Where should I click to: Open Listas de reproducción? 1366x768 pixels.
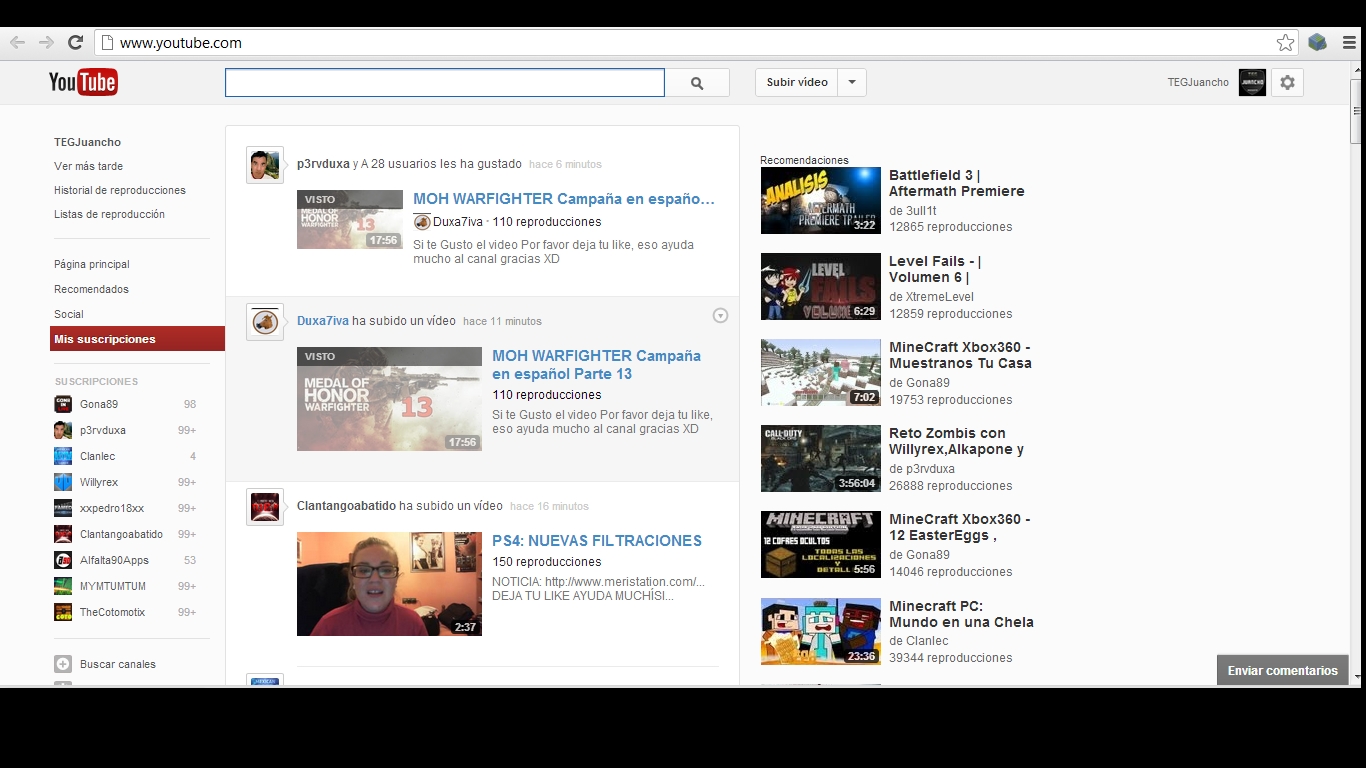coord(110,214)
